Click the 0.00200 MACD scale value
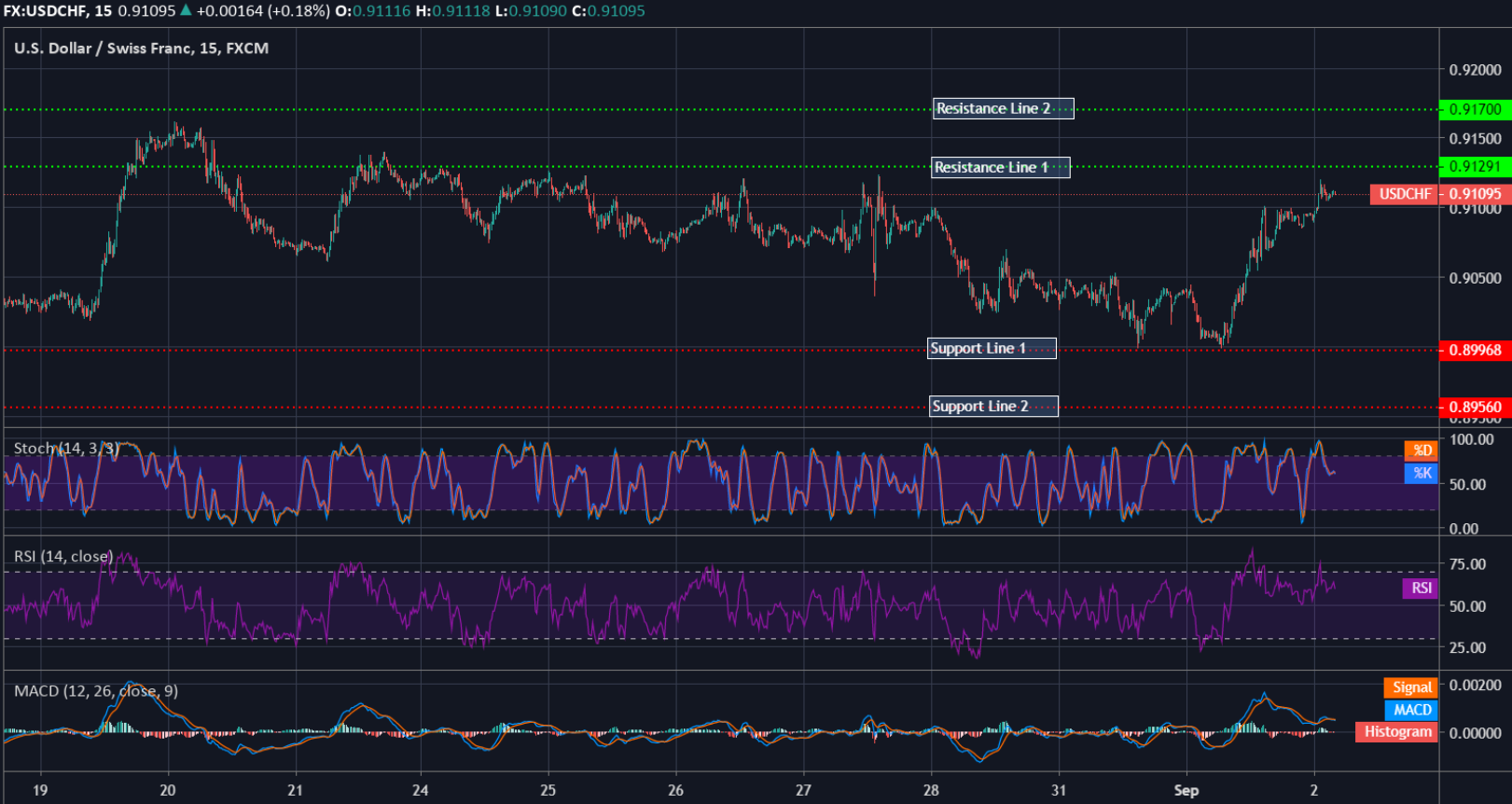Image resolution: width=1512 pixels, height=804 pixels. [x=1475, y=685]
